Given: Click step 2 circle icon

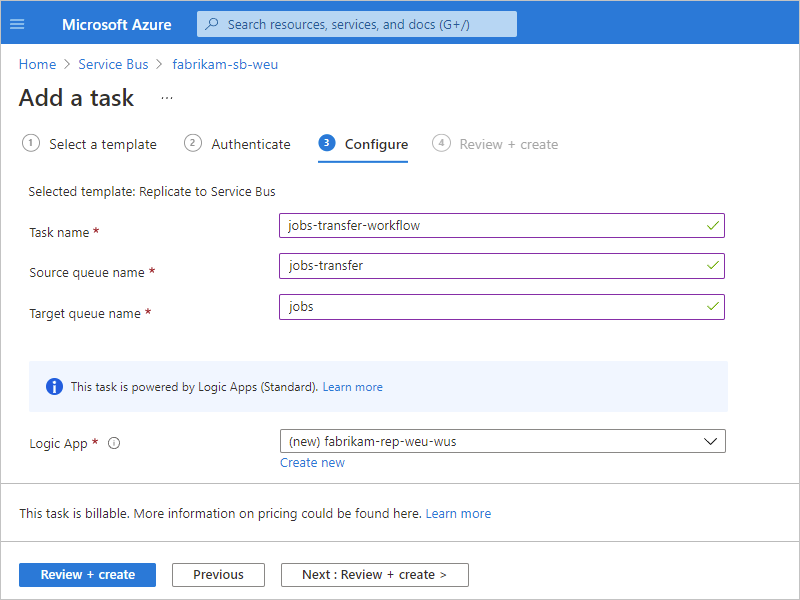Looking at the screenshot, I should [x=192, y=143].
